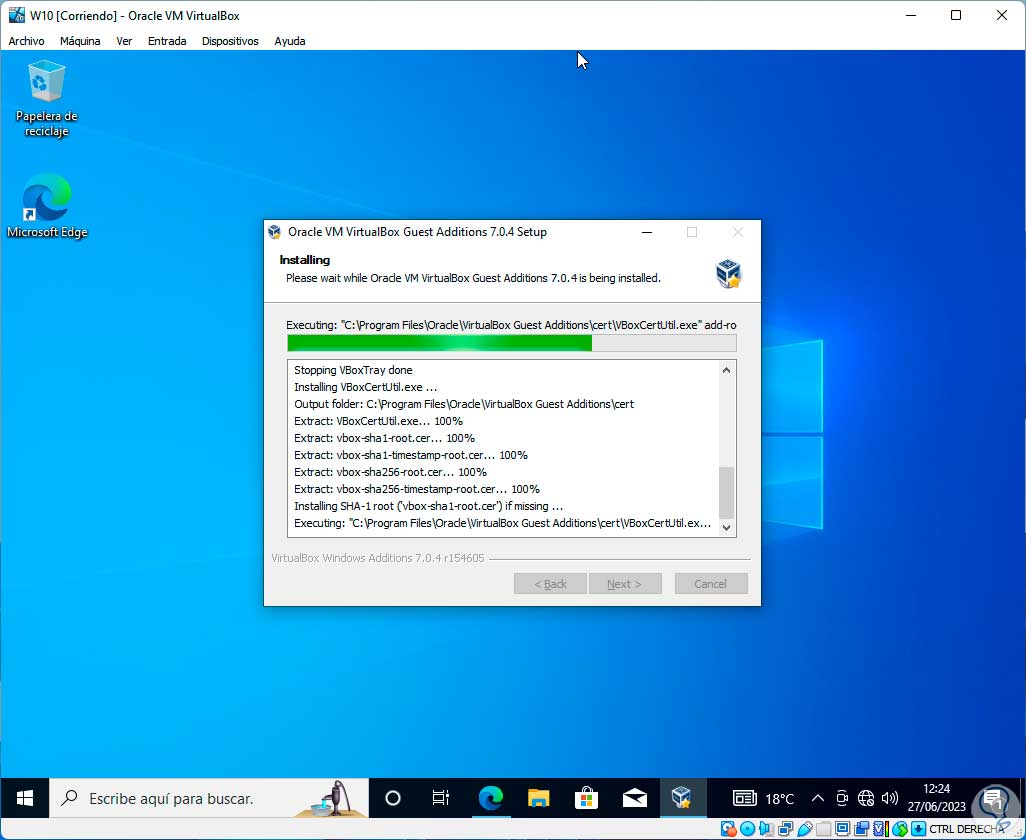Click the Show desktop strip at taskbar end

(x=1023, y=798)
